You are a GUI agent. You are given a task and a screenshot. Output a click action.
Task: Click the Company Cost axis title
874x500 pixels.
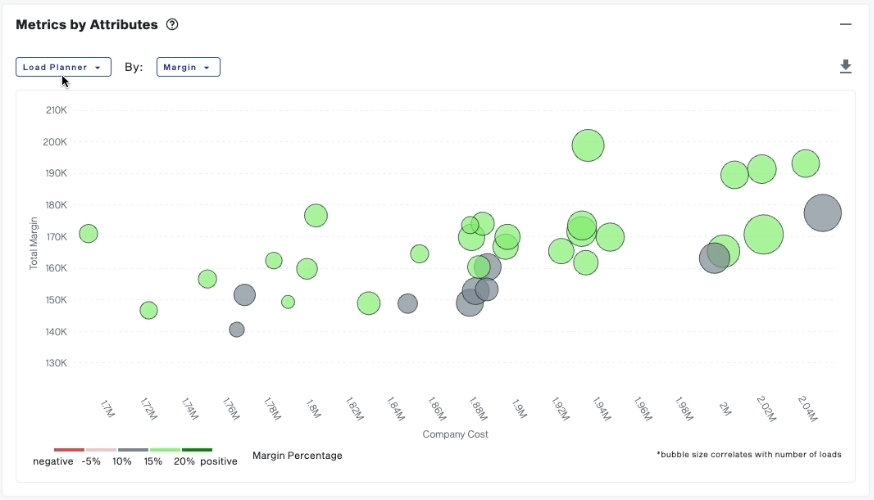[455, 434]
